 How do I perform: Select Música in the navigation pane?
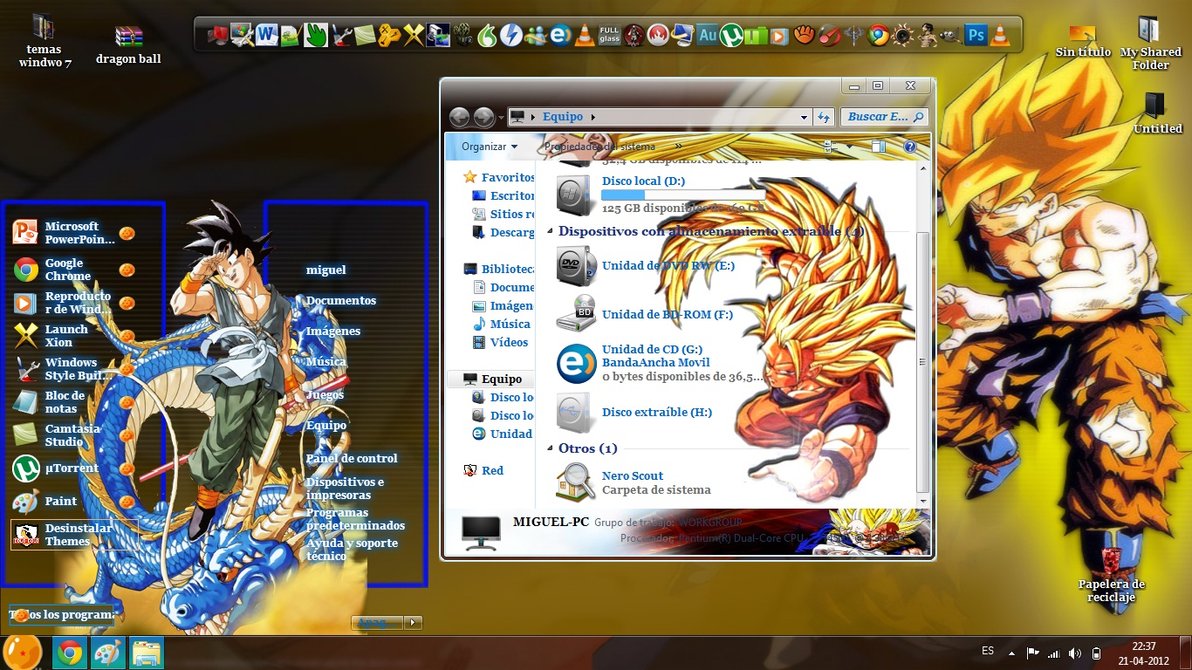[502, 324]
